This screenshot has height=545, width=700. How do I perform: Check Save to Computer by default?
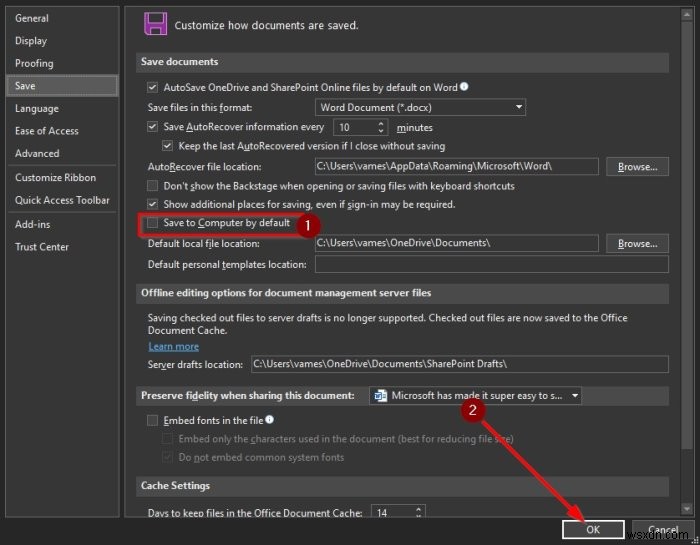[152, 222]
